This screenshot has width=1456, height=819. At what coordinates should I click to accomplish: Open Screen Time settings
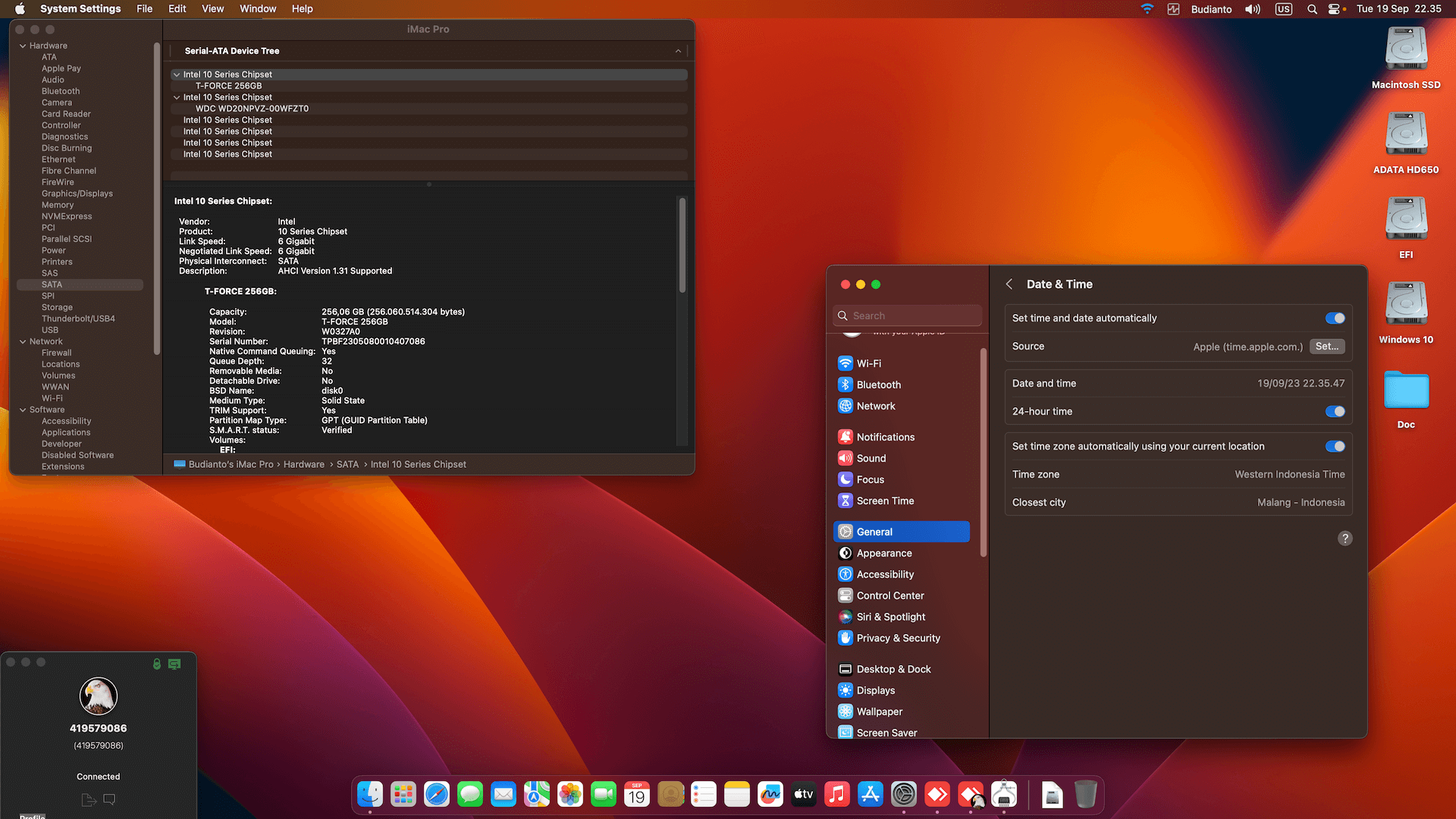pyautogui.click(x=885, y=500)
